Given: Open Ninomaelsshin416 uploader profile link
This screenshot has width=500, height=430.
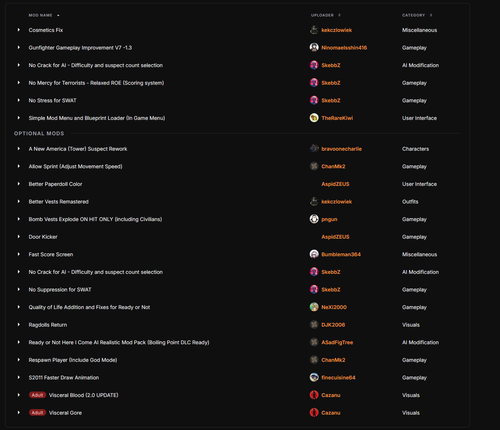Looking at the screenshot, I should (x=344, y=48).
